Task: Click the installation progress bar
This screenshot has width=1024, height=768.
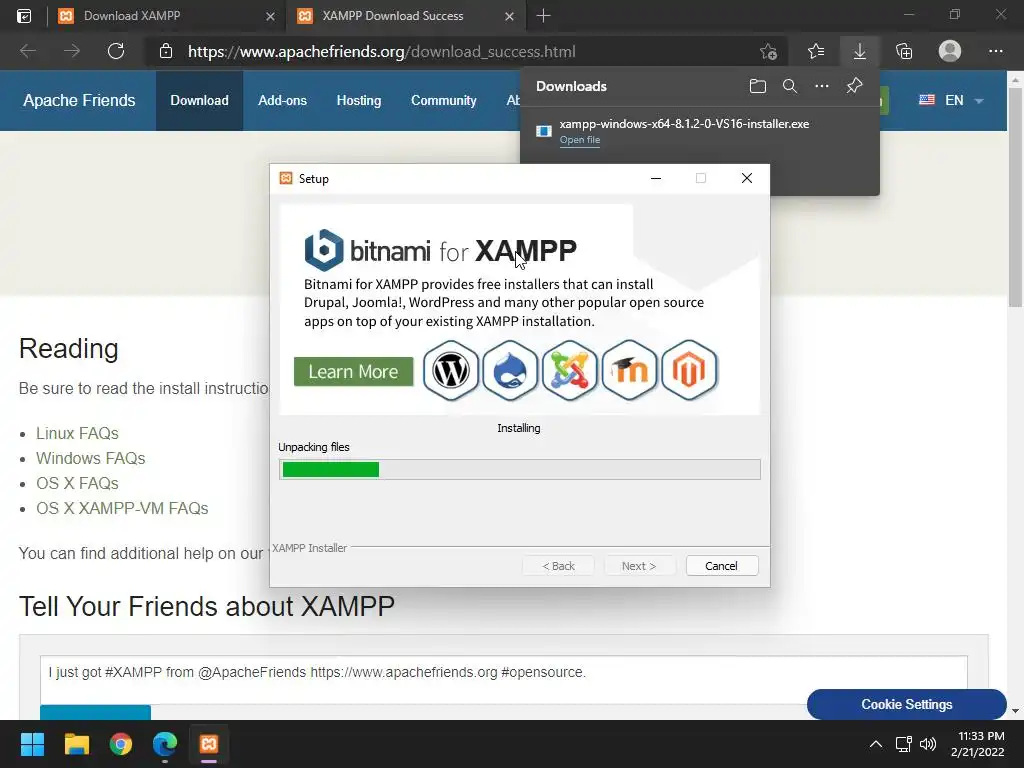Action: click(520, 470)
